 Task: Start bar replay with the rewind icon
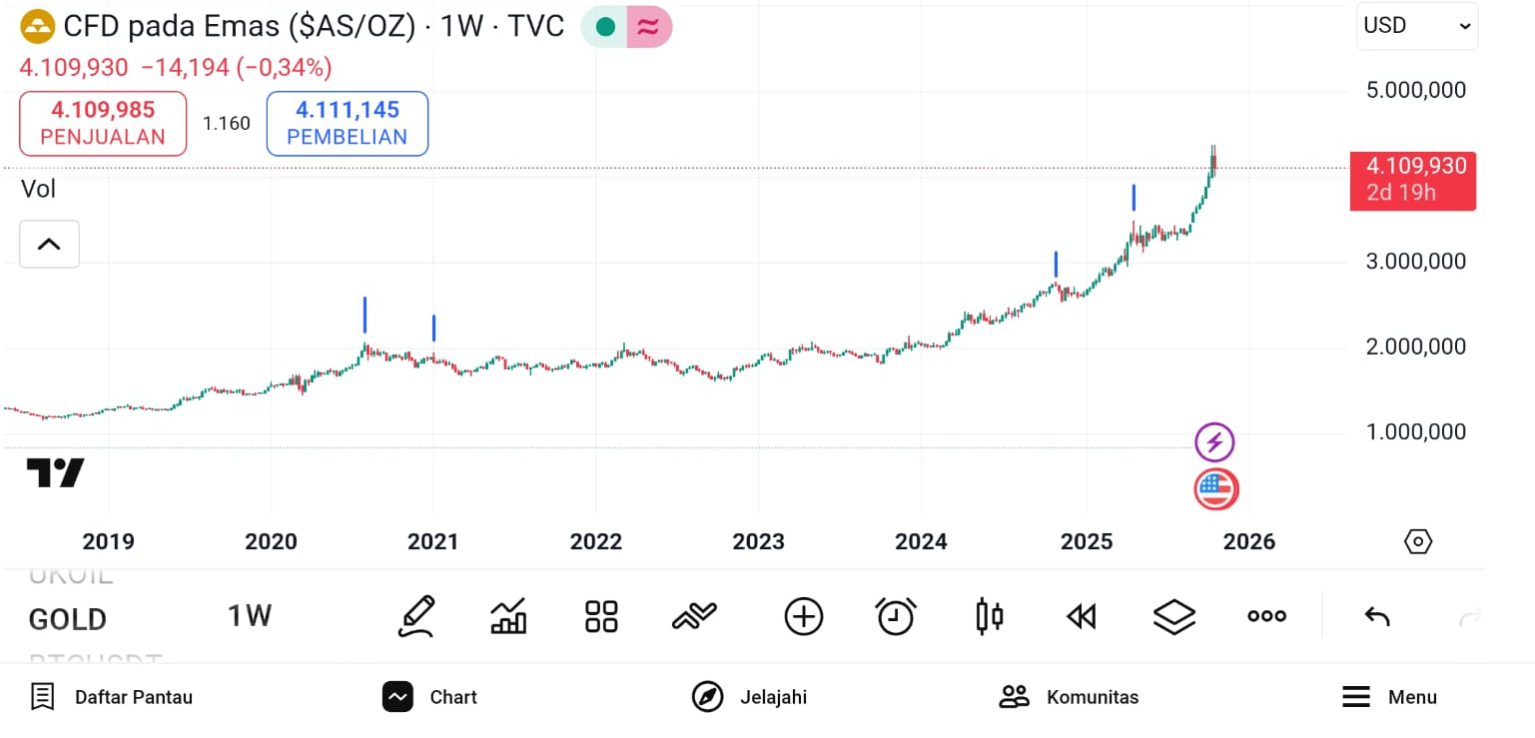(1081, 616)
